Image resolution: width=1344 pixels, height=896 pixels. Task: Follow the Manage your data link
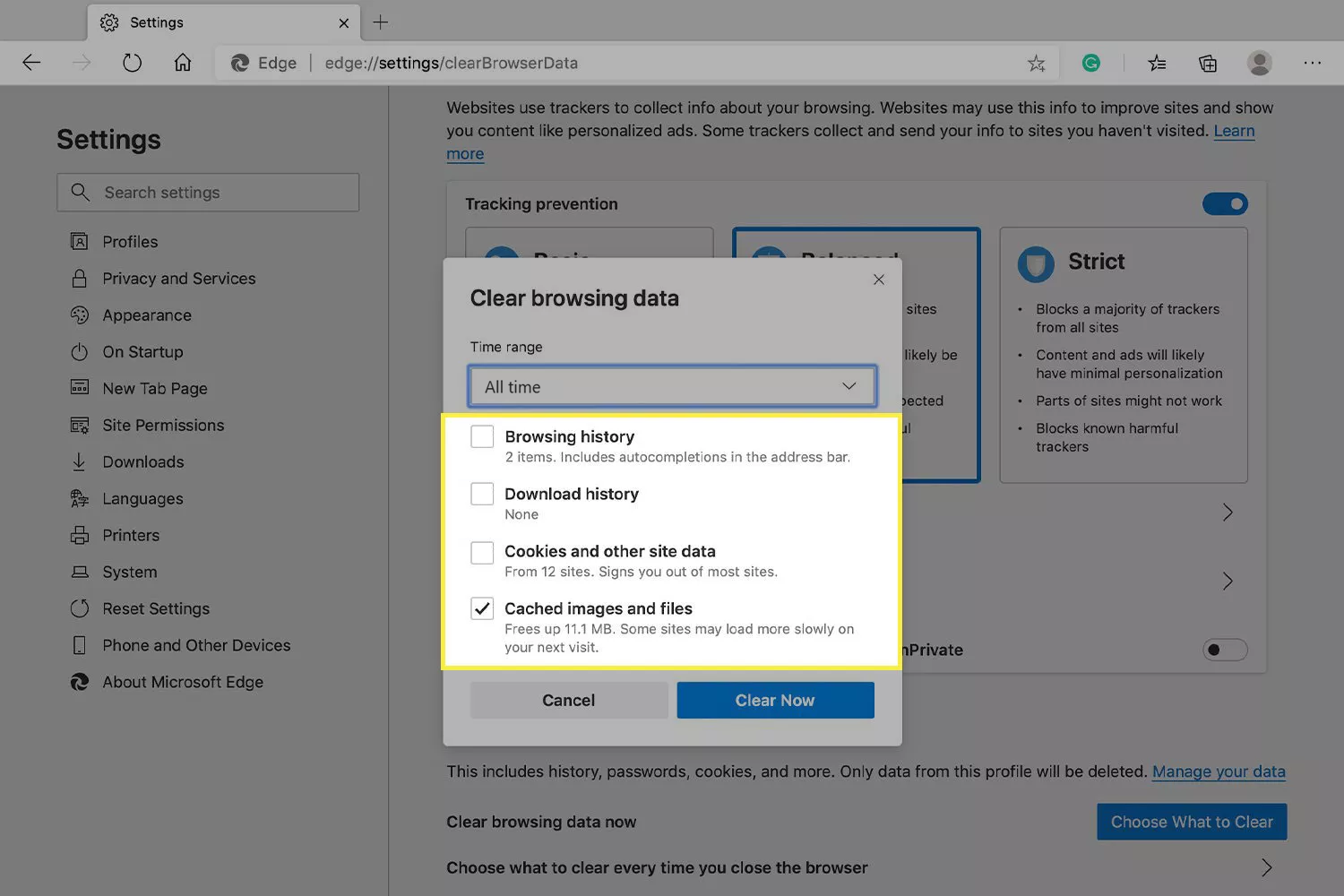tap(1219, 771)
